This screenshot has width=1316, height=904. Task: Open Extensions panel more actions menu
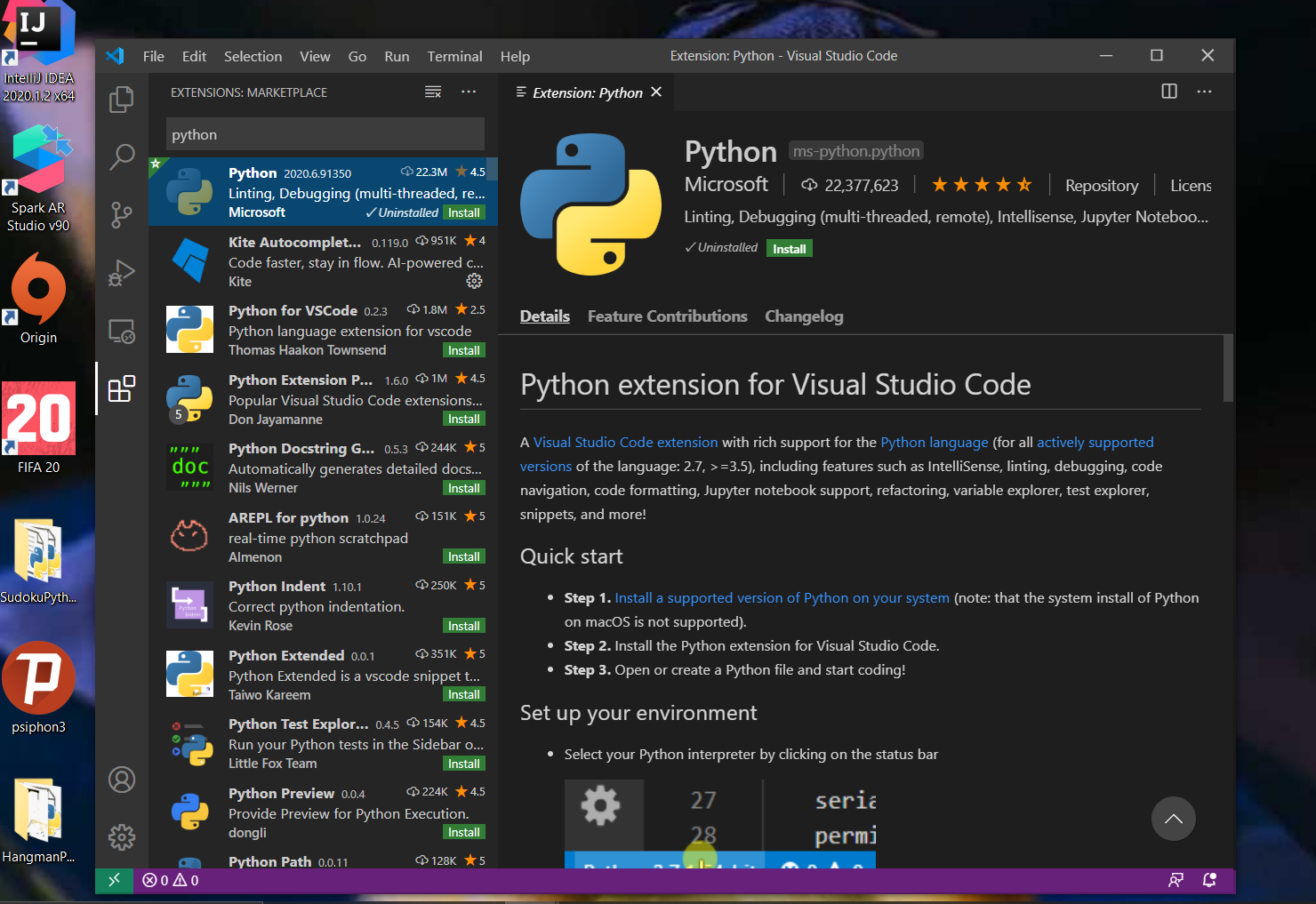coord(469,92)
